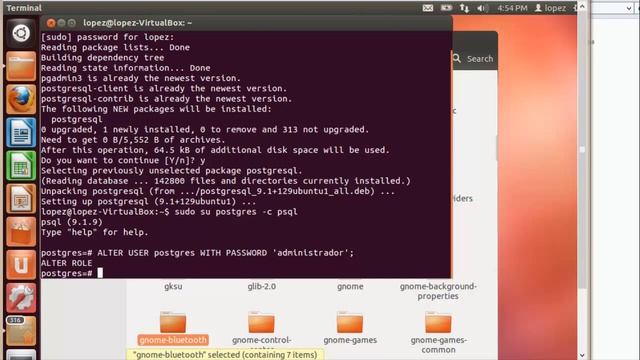Select the gnome-games folder icon
The image size is (640, 360).
coord(350,322)
